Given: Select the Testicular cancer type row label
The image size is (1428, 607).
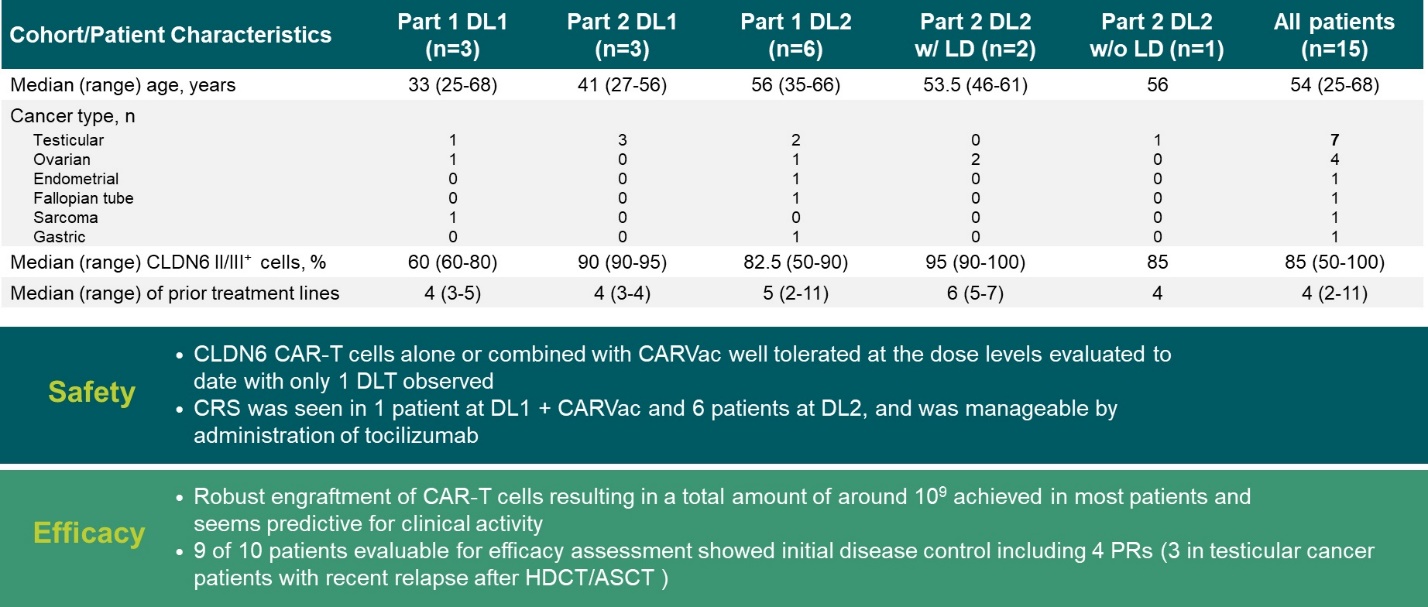Looking at the screenshot, I should click(67, 141).
